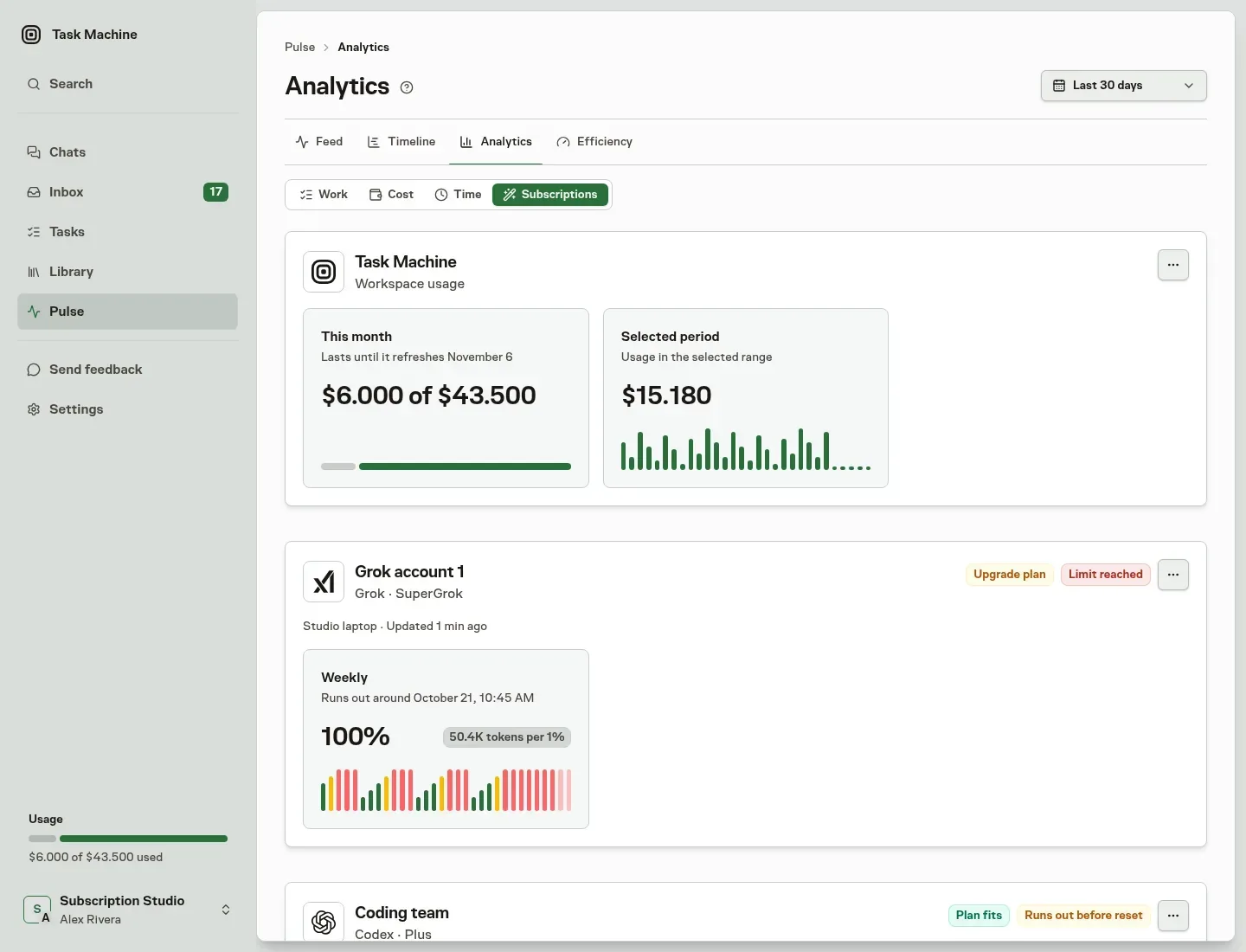Open the Timeline tab
The height and width of the screenshot is (952, 1246).
[401, 142]
